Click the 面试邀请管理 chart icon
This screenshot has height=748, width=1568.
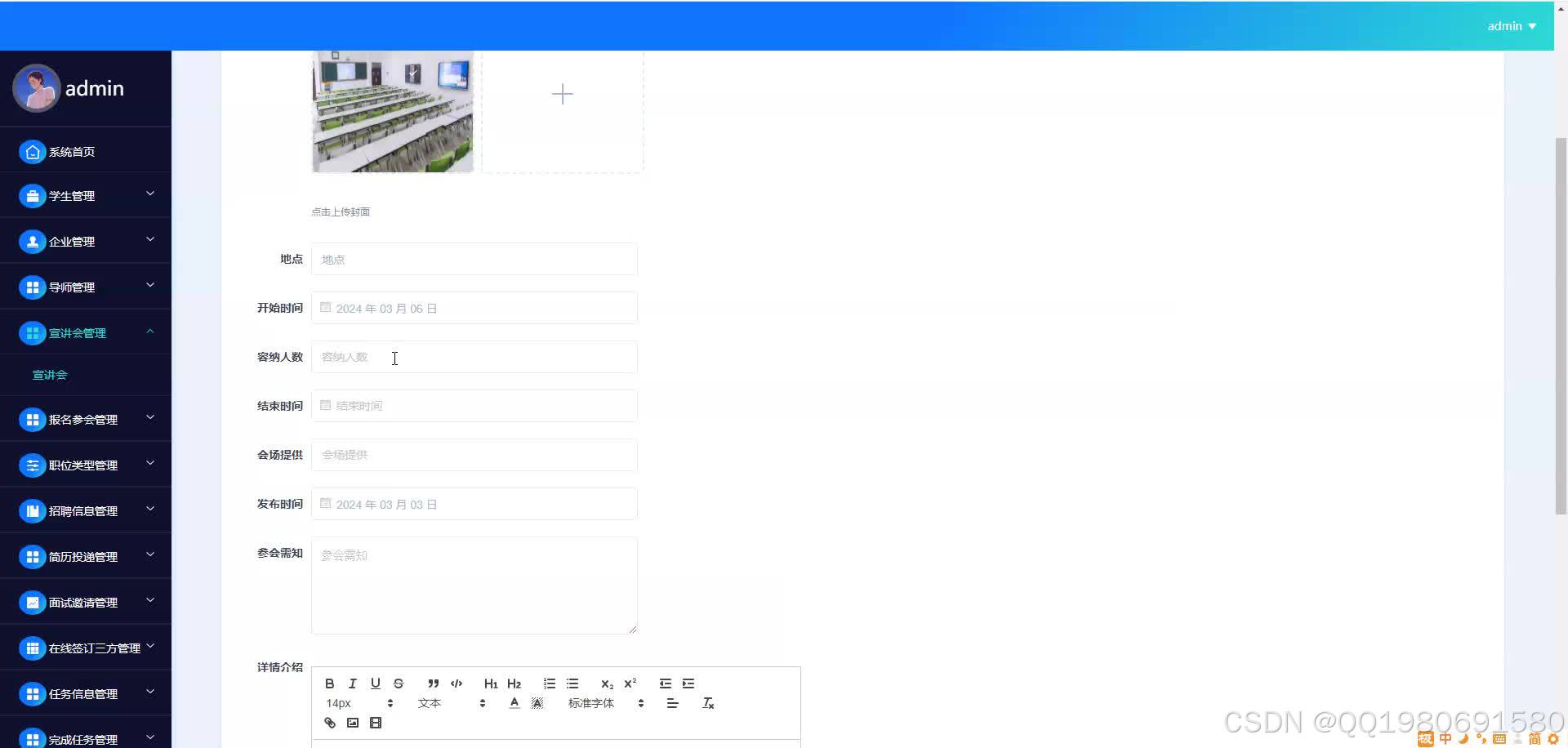click(x=32, y=603)
